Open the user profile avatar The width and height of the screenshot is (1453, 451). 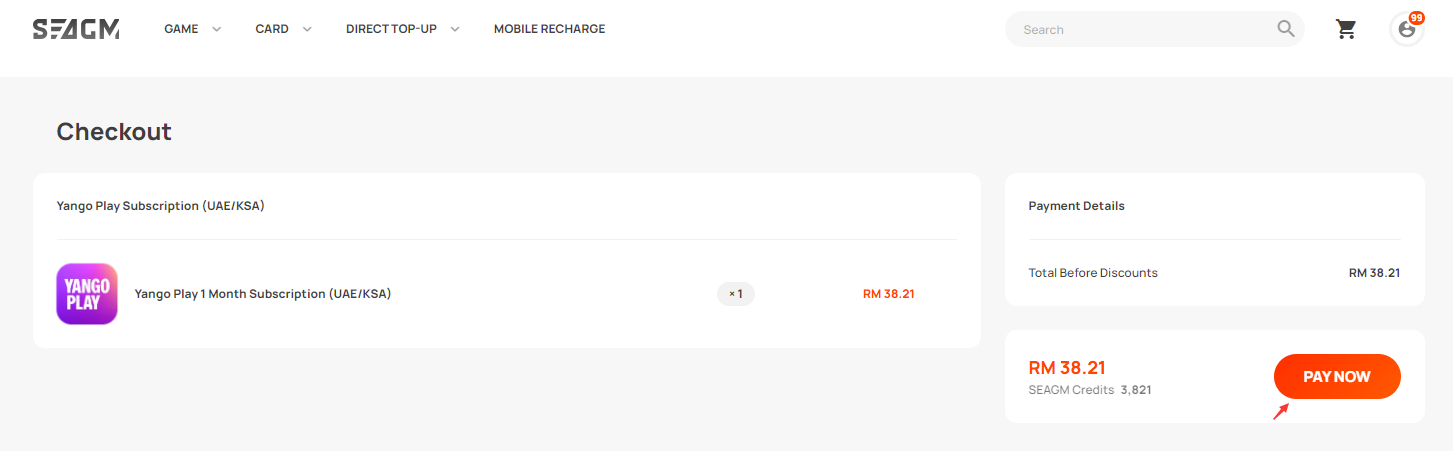tap(1406, 29)
